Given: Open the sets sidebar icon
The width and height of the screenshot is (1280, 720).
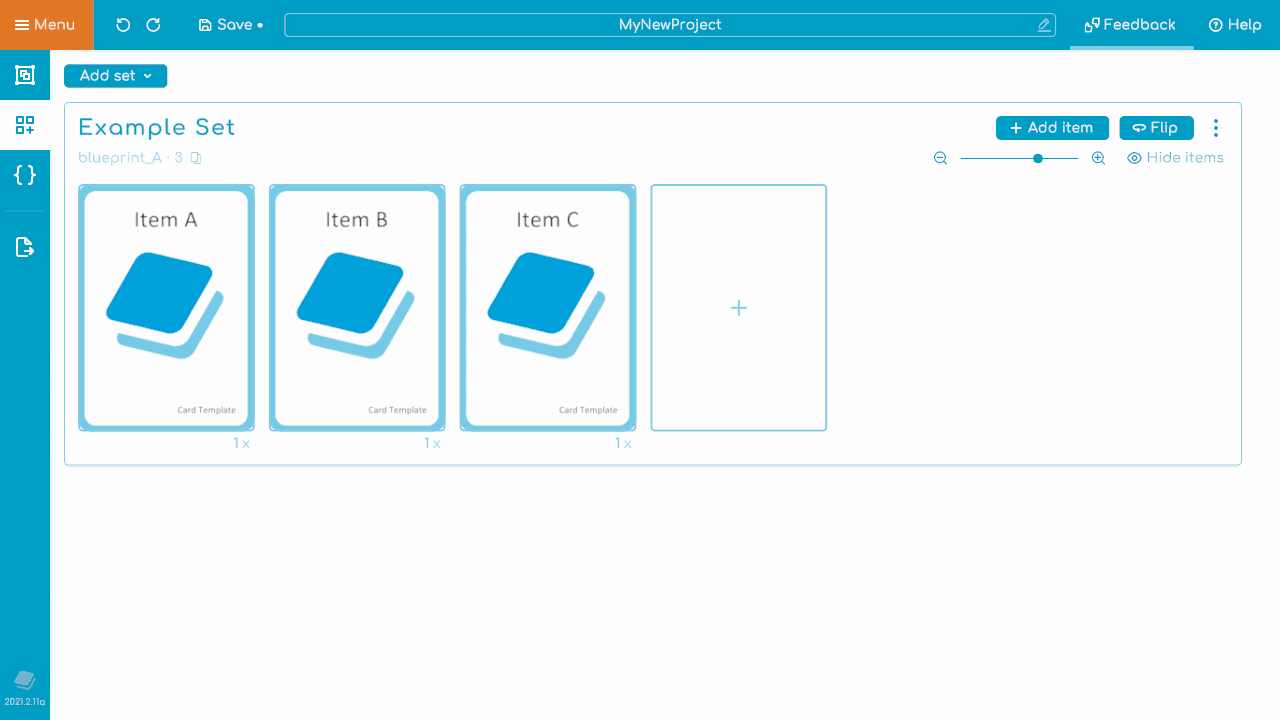Looking at the screenshot, I should click(x=25, y=125).
